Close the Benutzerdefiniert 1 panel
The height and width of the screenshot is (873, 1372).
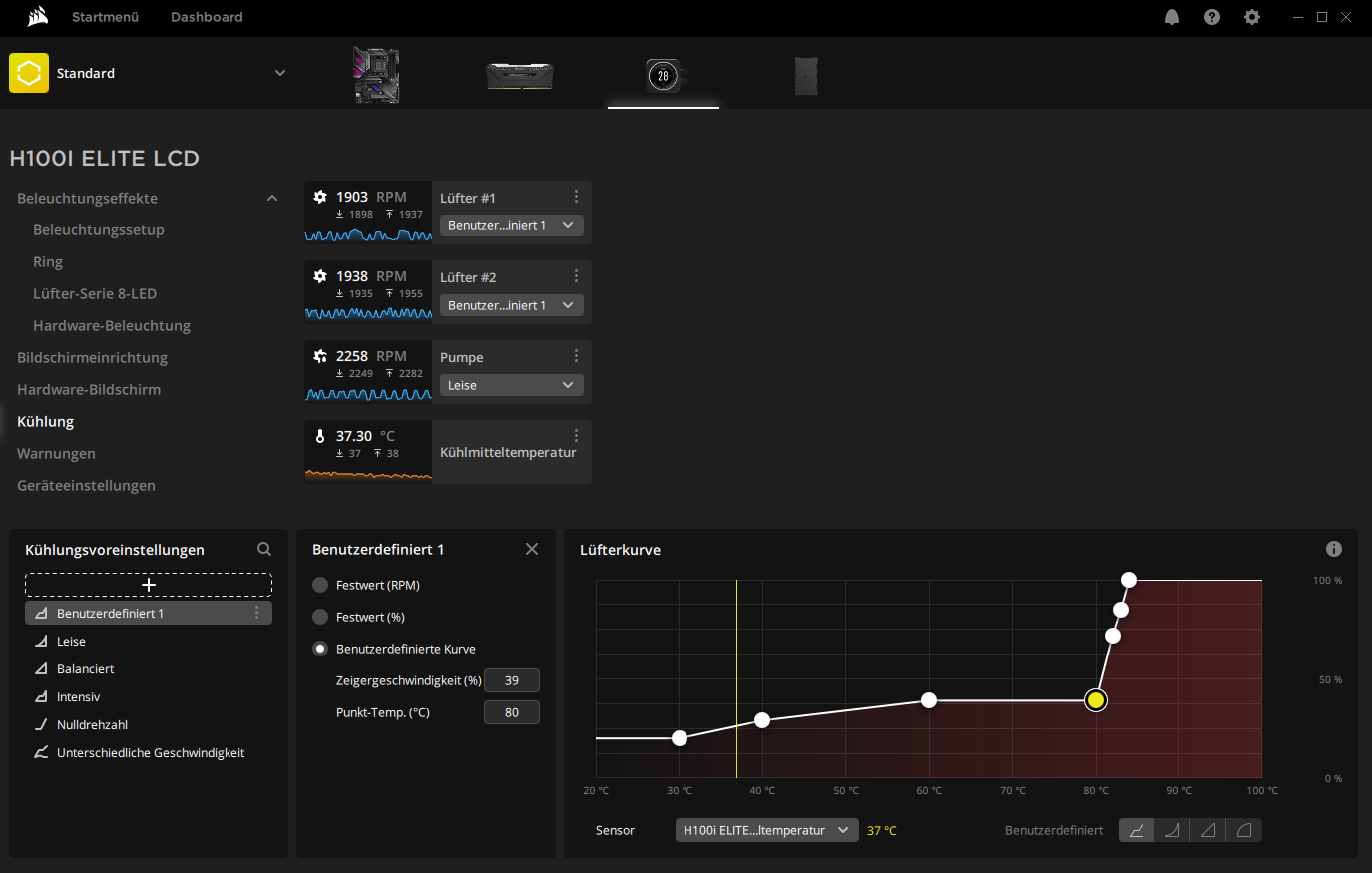(x=532, y=549)
